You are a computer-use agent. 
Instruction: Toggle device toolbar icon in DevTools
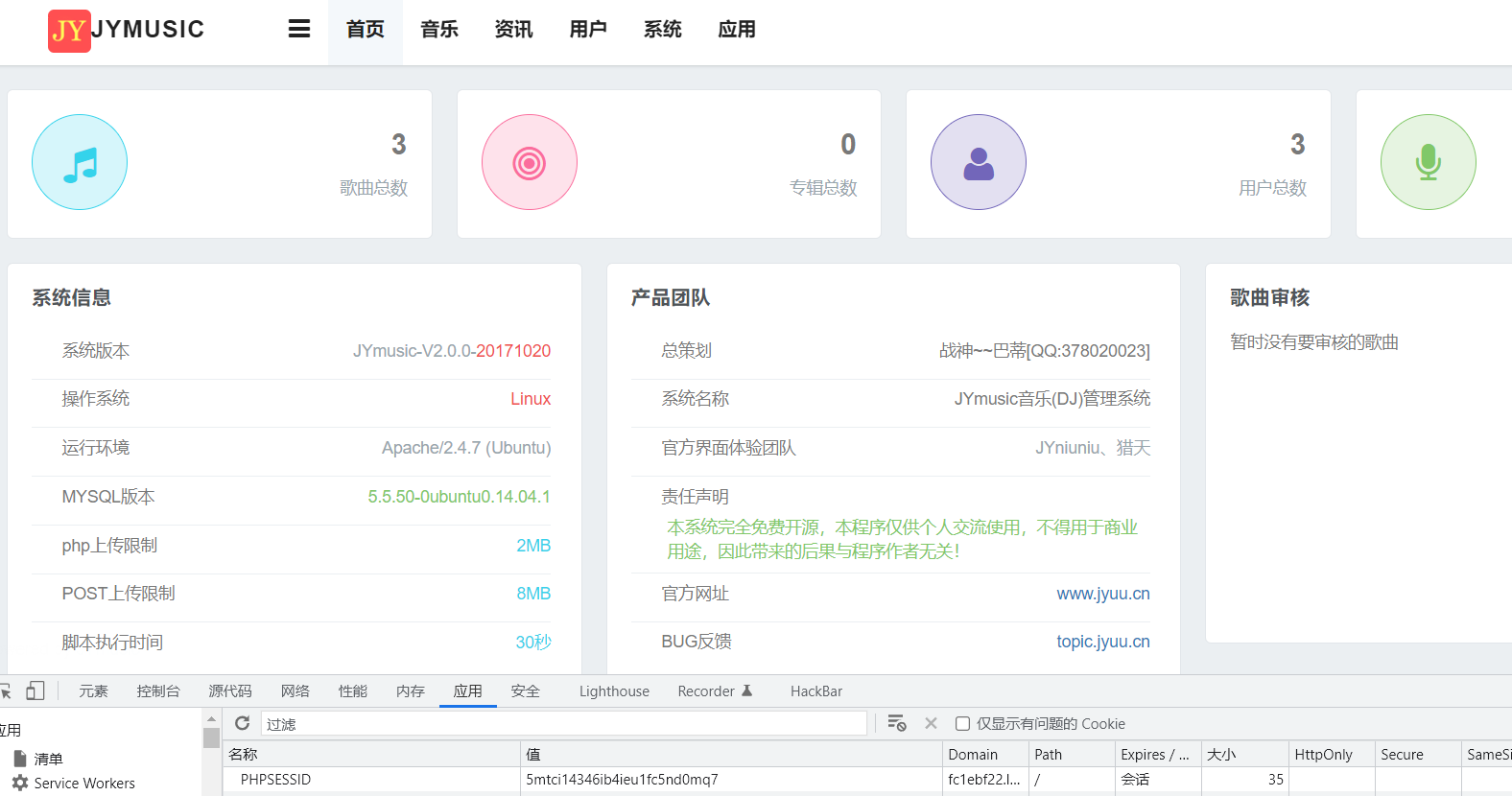[x=35, y=691]
